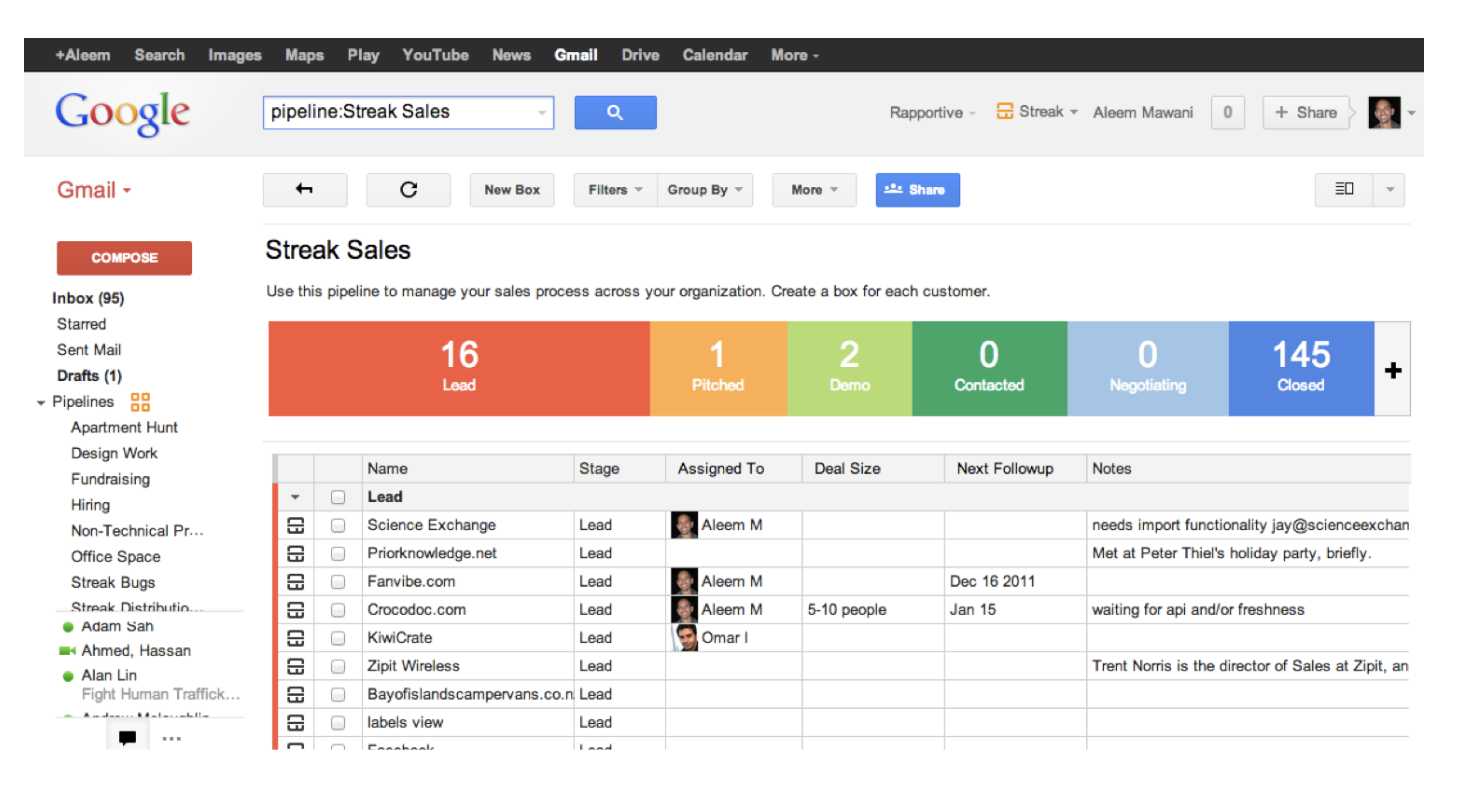Click the chat bubble icon at bottom left
1464x802 pixels.
pyautogui.click(x=127, y=739)
